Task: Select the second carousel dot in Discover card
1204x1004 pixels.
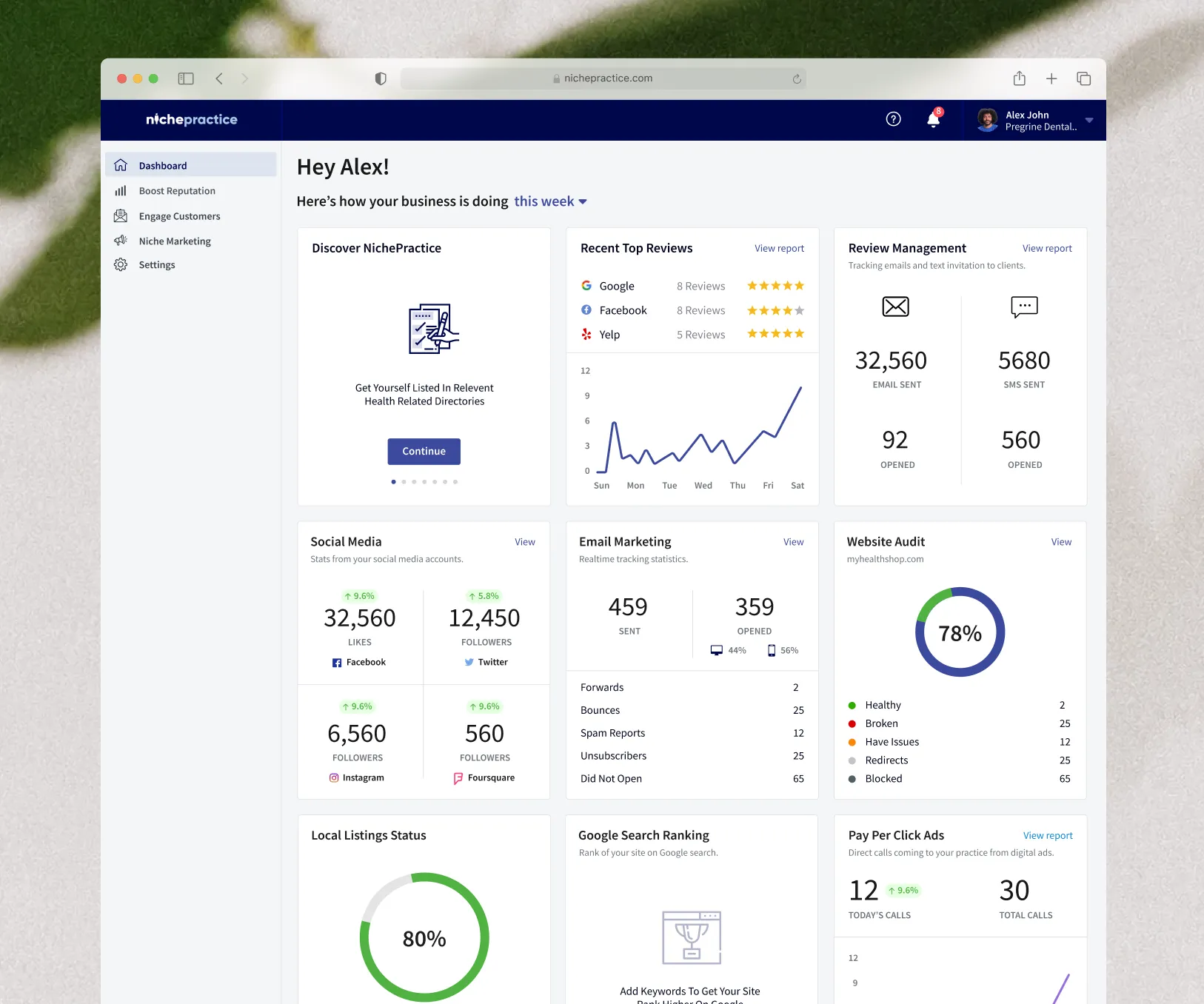Action: [x=404, y=482]
